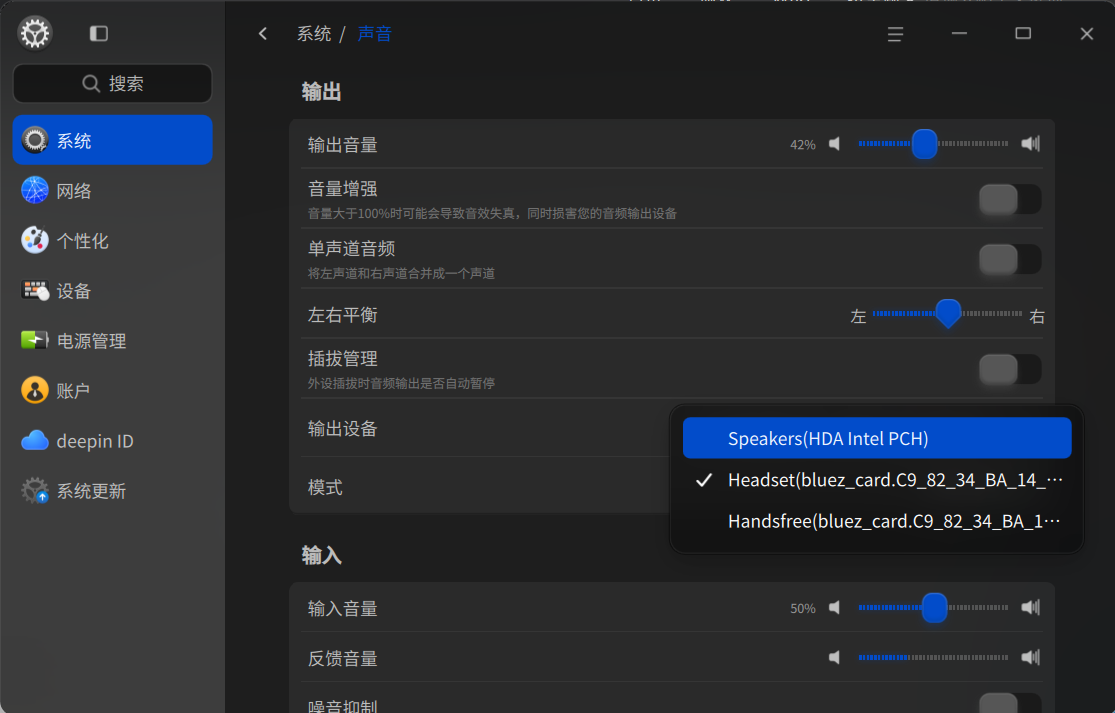Click the 输入音量 slider handle

pyautogui.click(x=934, y=608)
